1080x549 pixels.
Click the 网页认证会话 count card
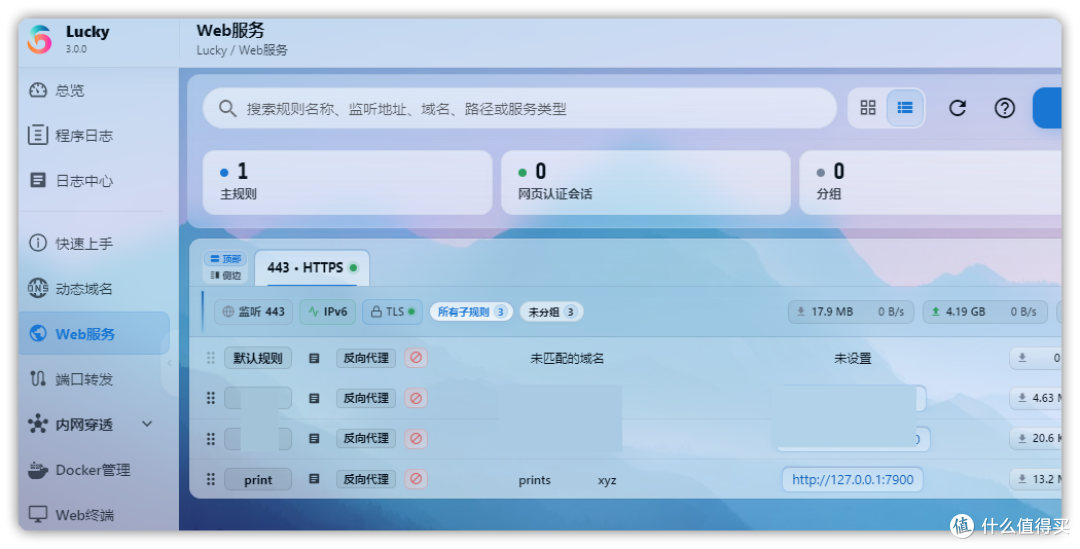coord(645,183)
